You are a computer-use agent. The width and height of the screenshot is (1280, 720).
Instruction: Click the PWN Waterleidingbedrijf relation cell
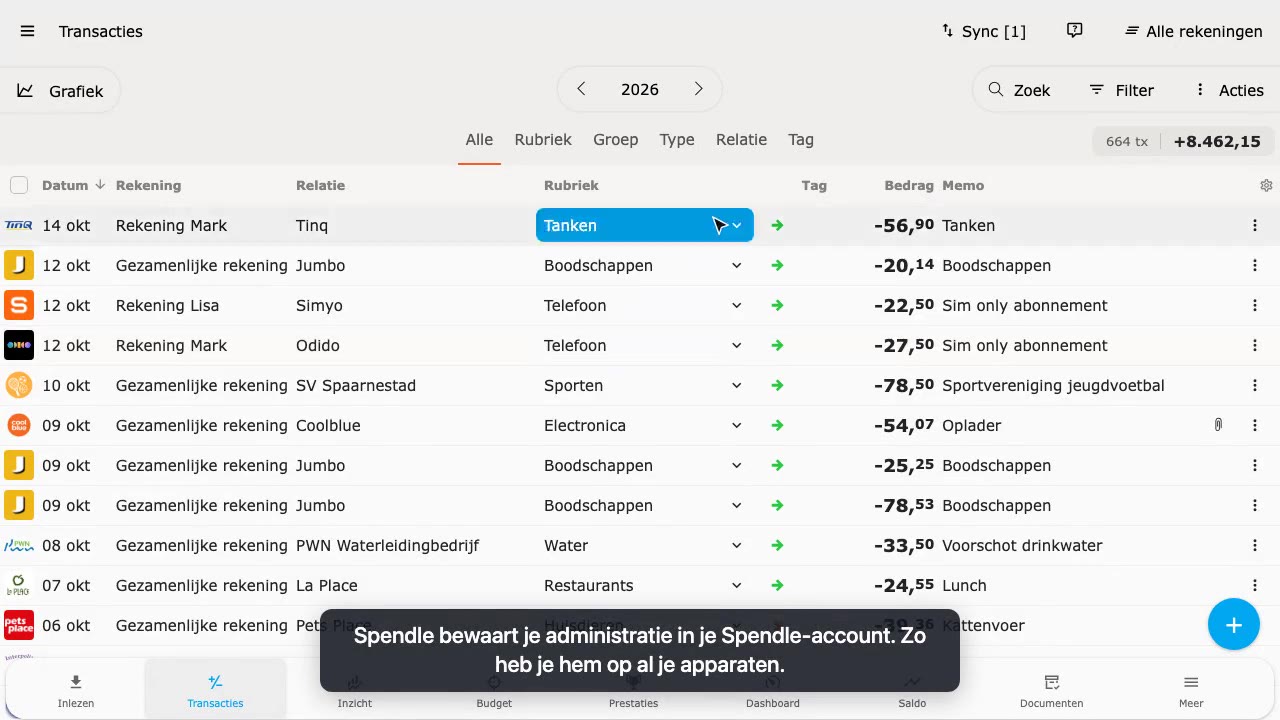click(x=387, y=545)
